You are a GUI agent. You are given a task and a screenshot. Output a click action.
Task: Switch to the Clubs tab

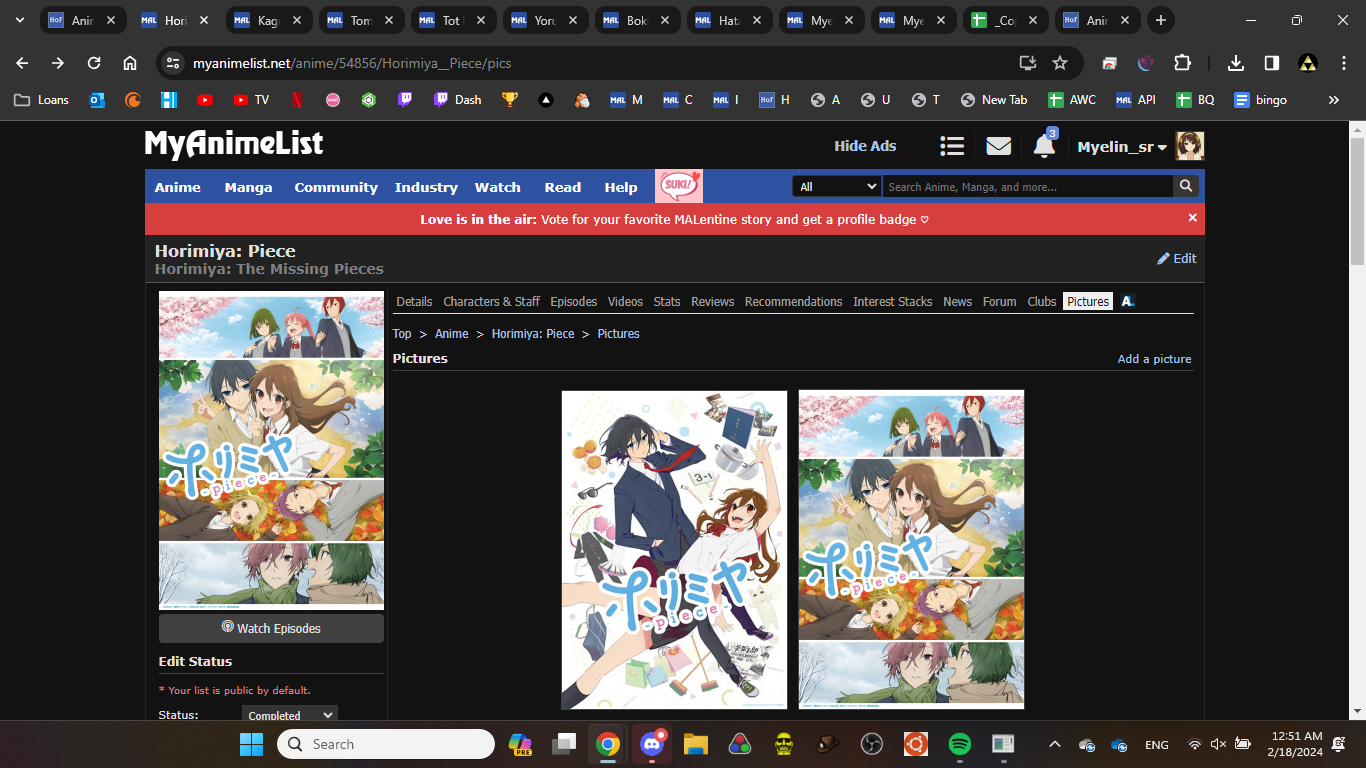tap(1042, 301)
